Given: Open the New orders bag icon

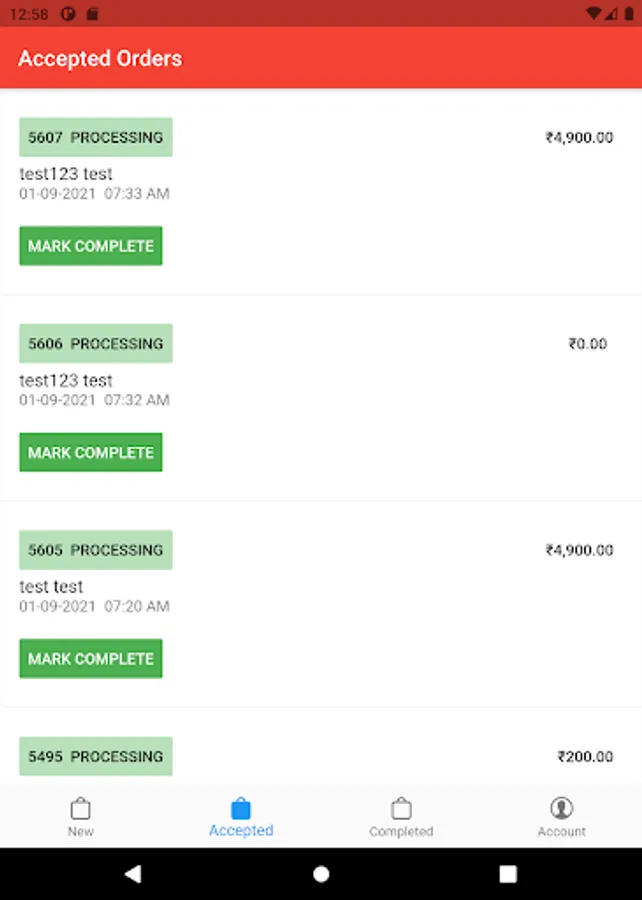Looking at the screenshot, I should coord(80,808).
